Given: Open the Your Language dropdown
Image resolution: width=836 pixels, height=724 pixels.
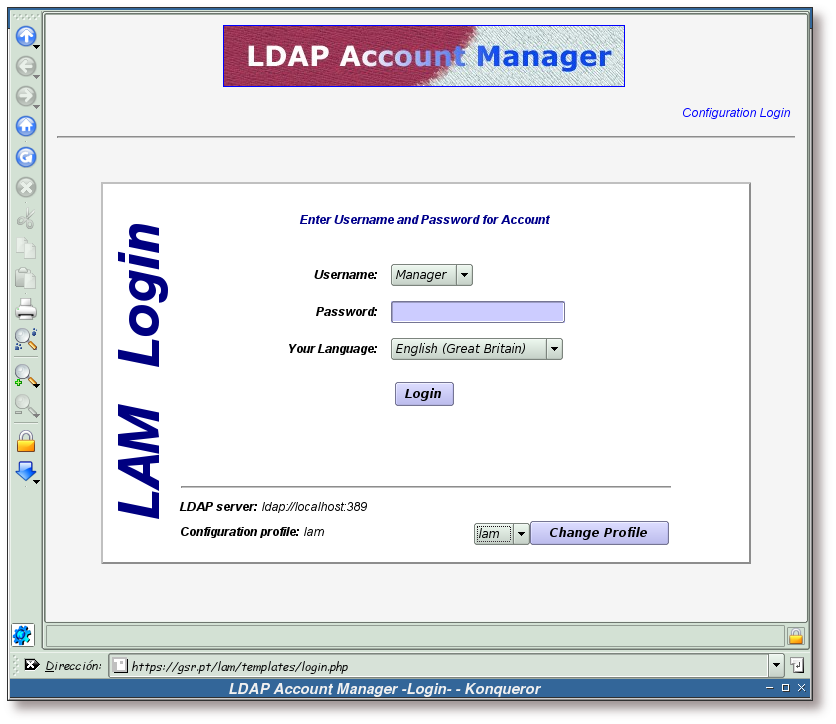Looking at the screenshot, I should coord(477,349).
